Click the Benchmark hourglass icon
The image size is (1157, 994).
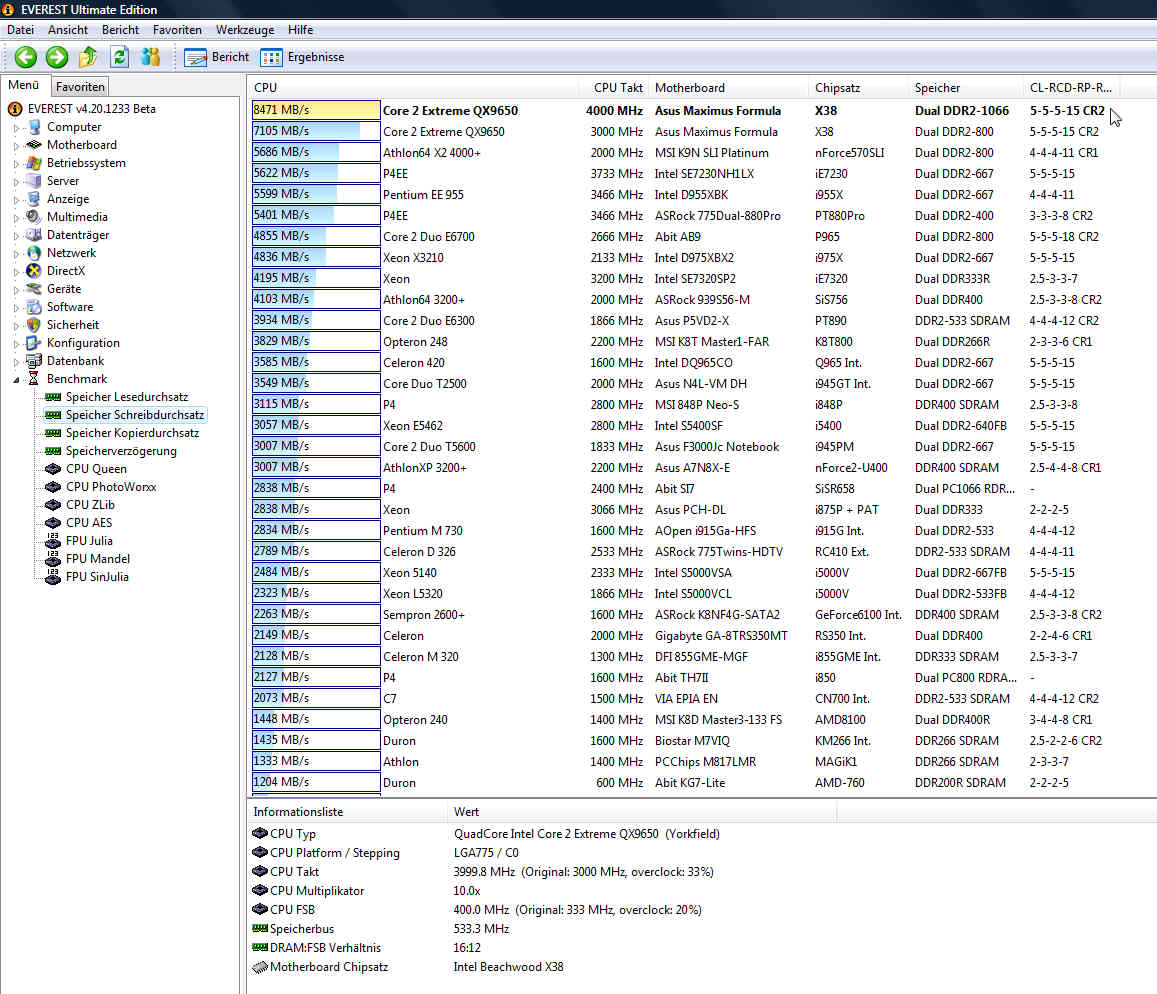(x=33, y=379)
